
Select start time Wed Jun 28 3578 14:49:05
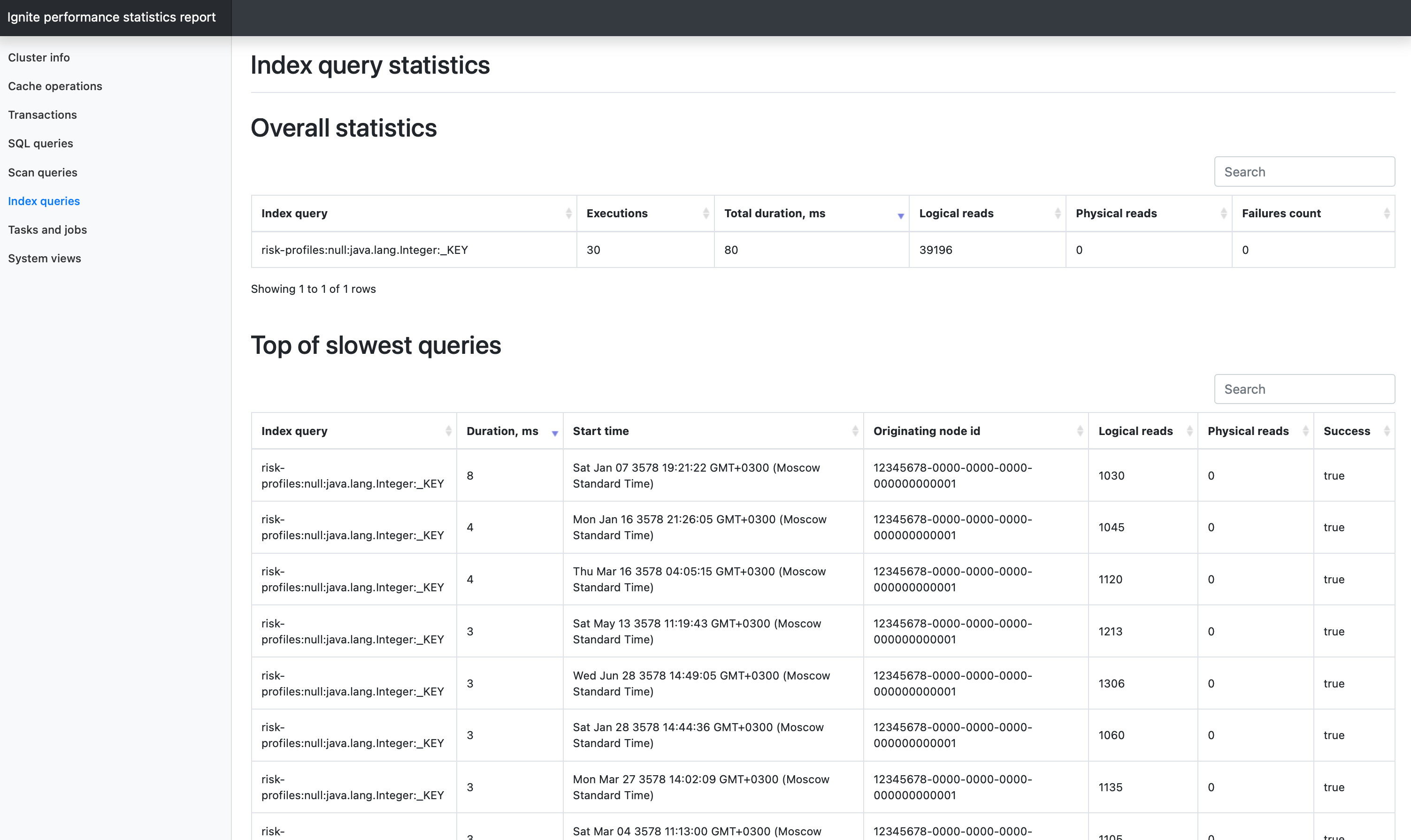coord(702,683)
